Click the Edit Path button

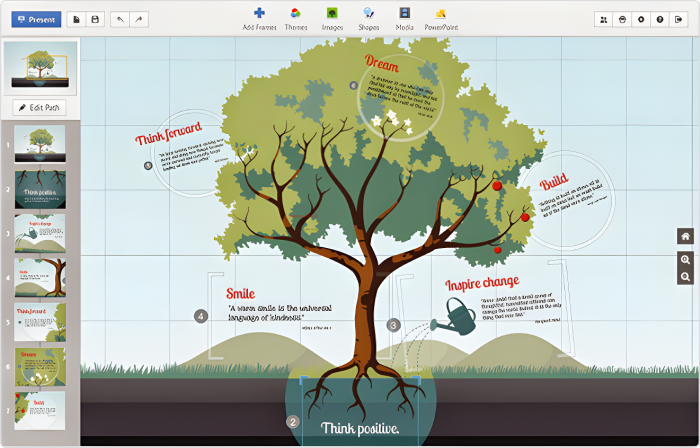[39, 108]
